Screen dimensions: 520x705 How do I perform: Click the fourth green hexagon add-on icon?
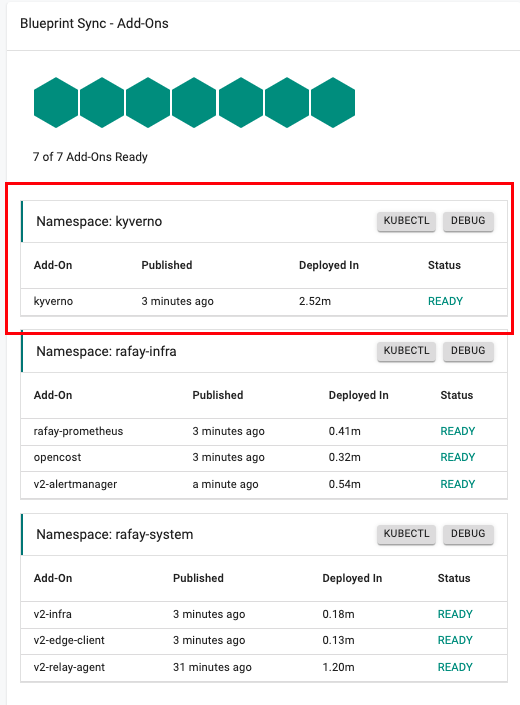tap(194, 103)
